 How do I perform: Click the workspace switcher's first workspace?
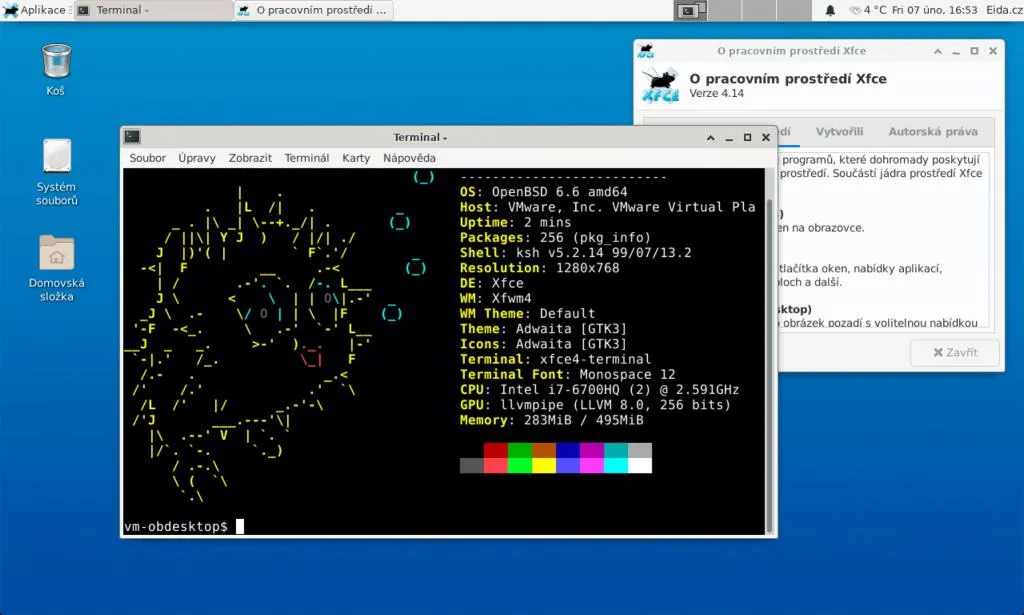pyautogui.click(x=691, y=10)
